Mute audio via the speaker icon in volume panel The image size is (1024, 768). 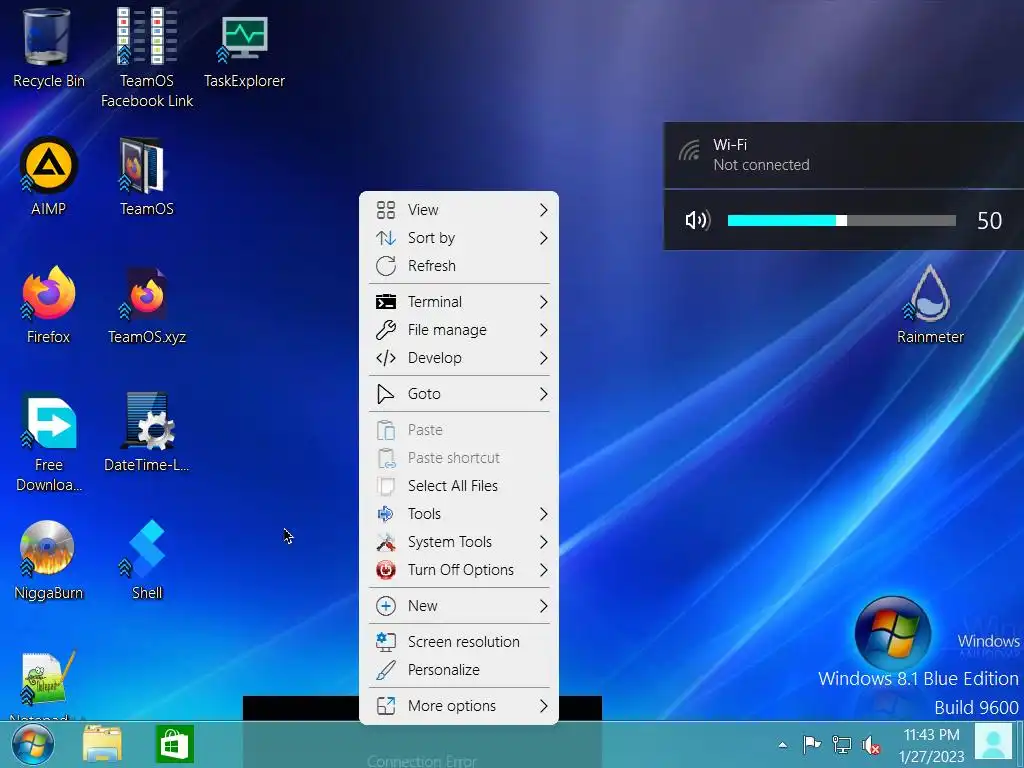[697, 220]
